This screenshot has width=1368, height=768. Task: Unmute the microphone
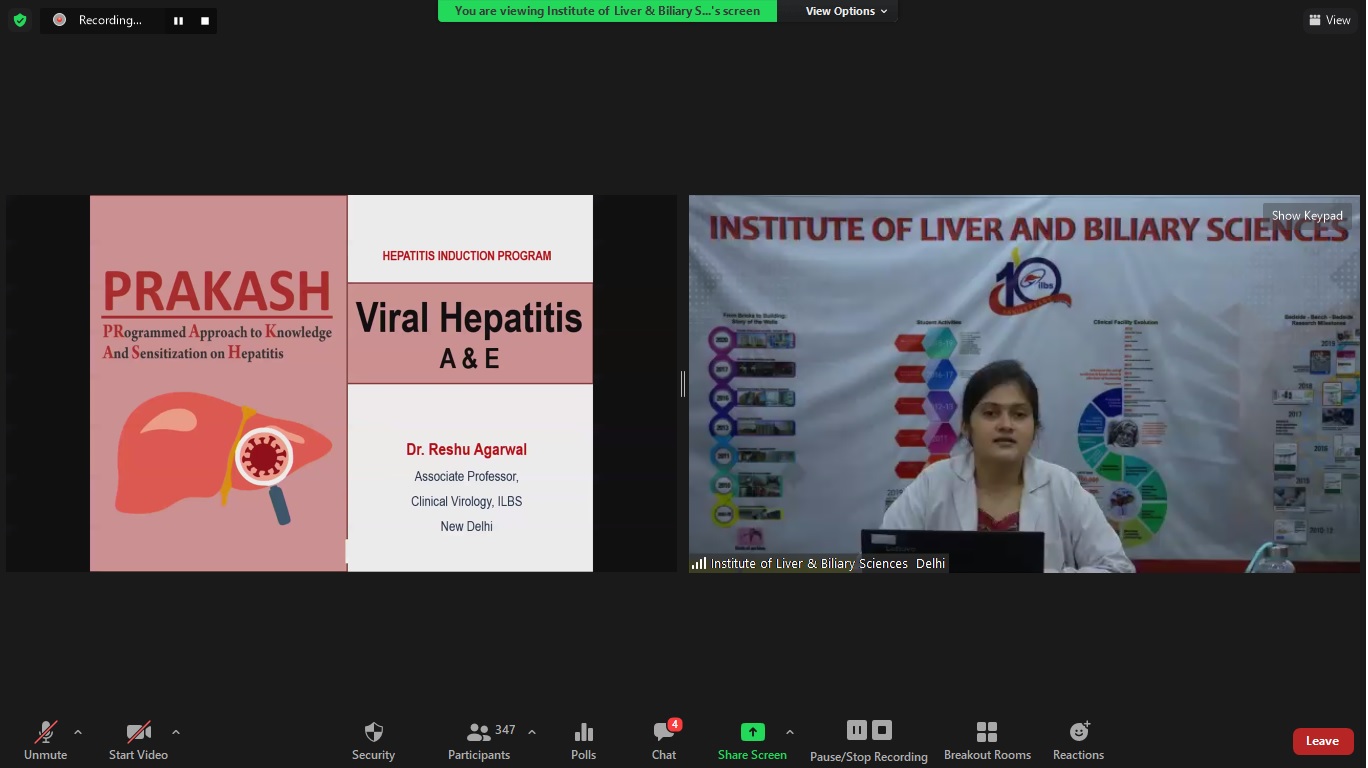46,741
